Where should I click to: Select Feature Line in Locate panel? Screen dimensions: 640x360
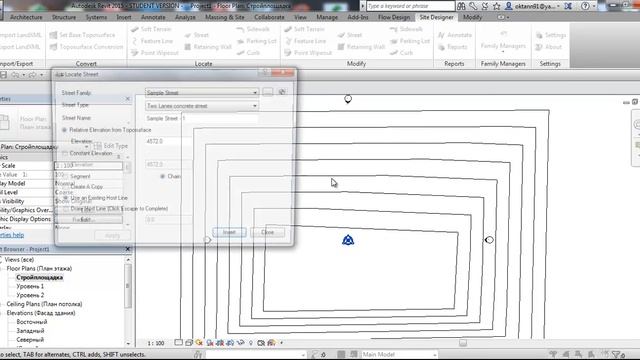tap(153, 41)
